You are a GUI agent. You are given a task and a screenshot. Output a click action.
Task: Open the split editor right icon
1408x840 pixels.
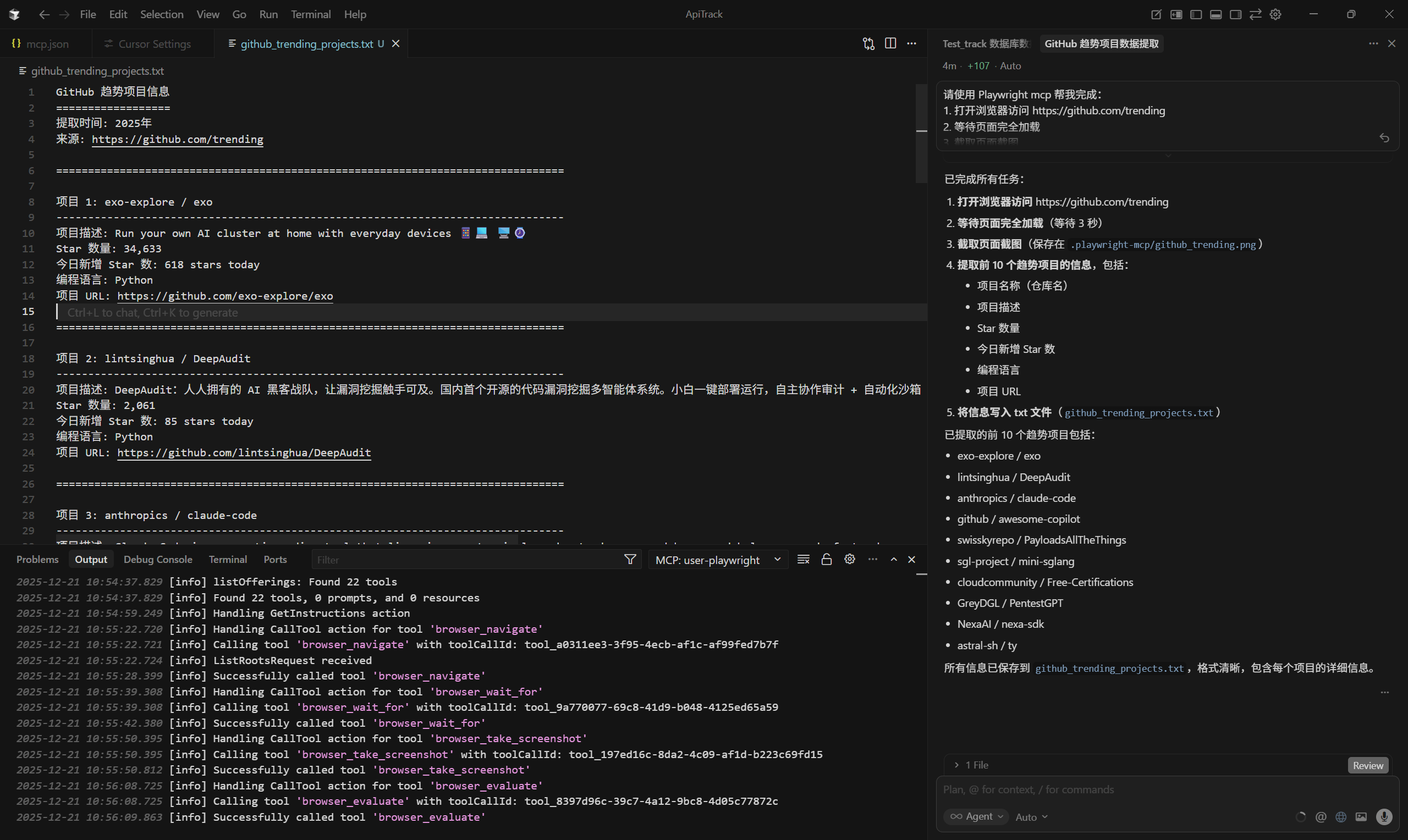[x=890, y=43]
